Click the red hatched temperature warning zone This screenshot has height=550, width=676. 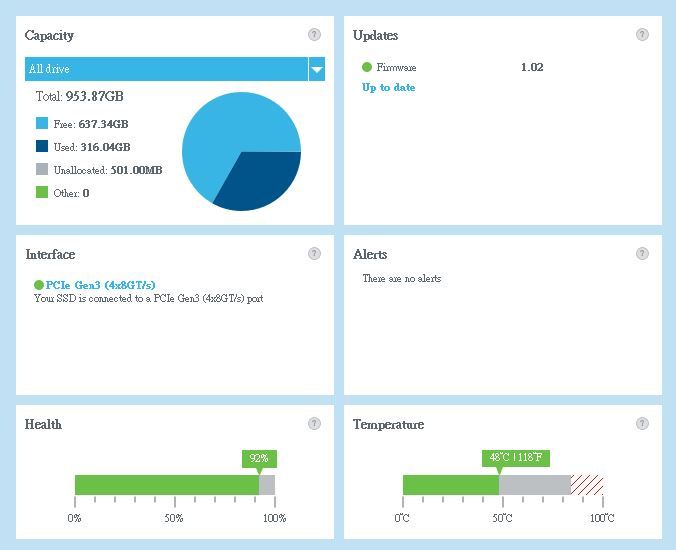[x=587, y=485]
